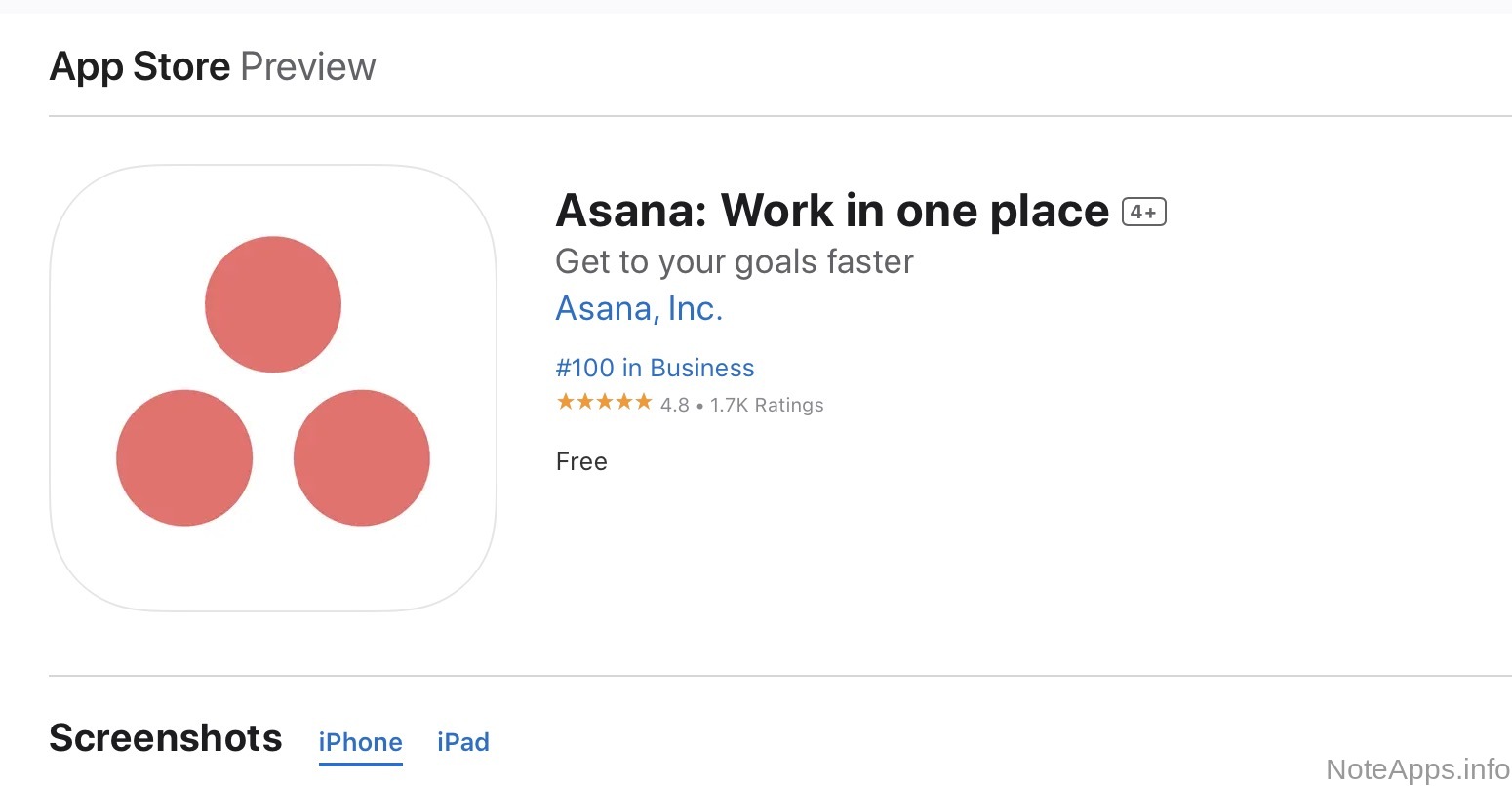Open the Asana, Inc. developer link

pos(639,309)
